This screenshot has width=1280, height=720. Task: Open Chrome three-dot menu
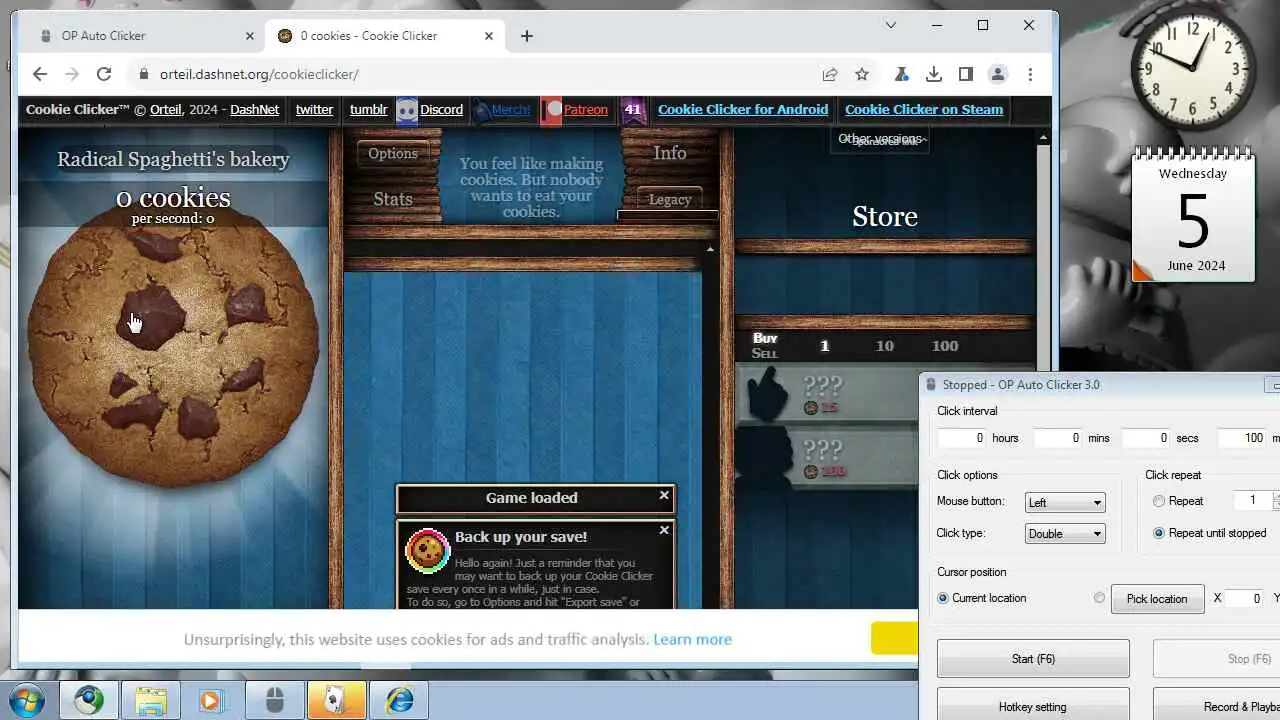[x=1030, y=74]
